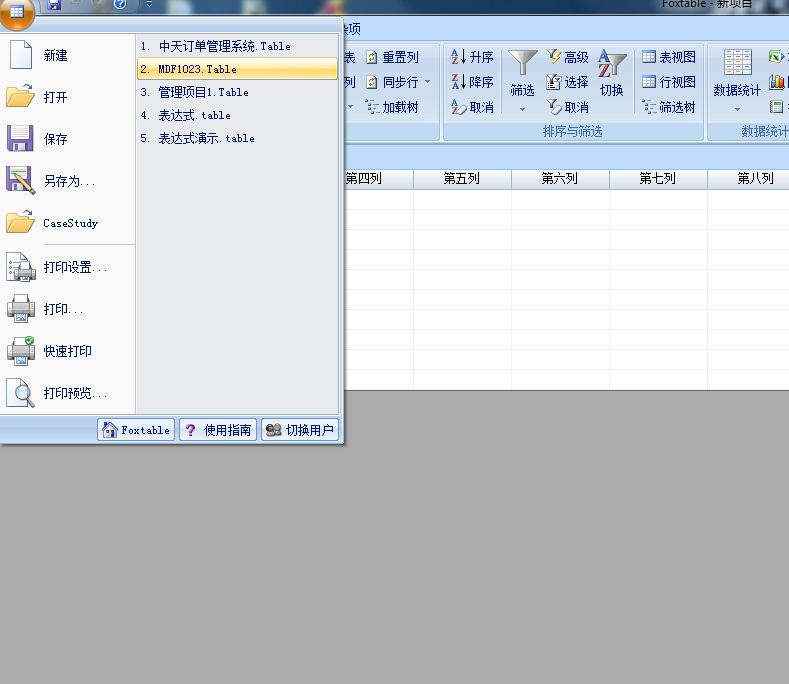Select the 第六列 column header
Screen dimensions: 789x684
tap(560, 179)
